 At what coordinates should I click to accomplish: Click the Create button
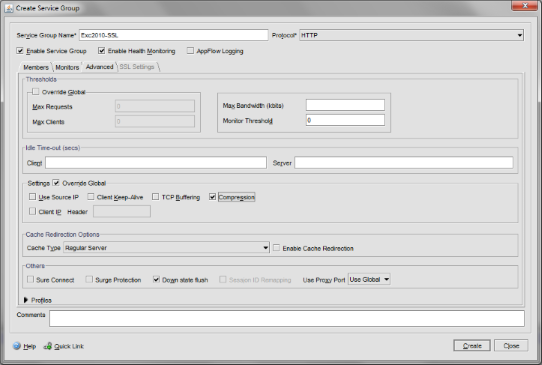tap(472, 346)
